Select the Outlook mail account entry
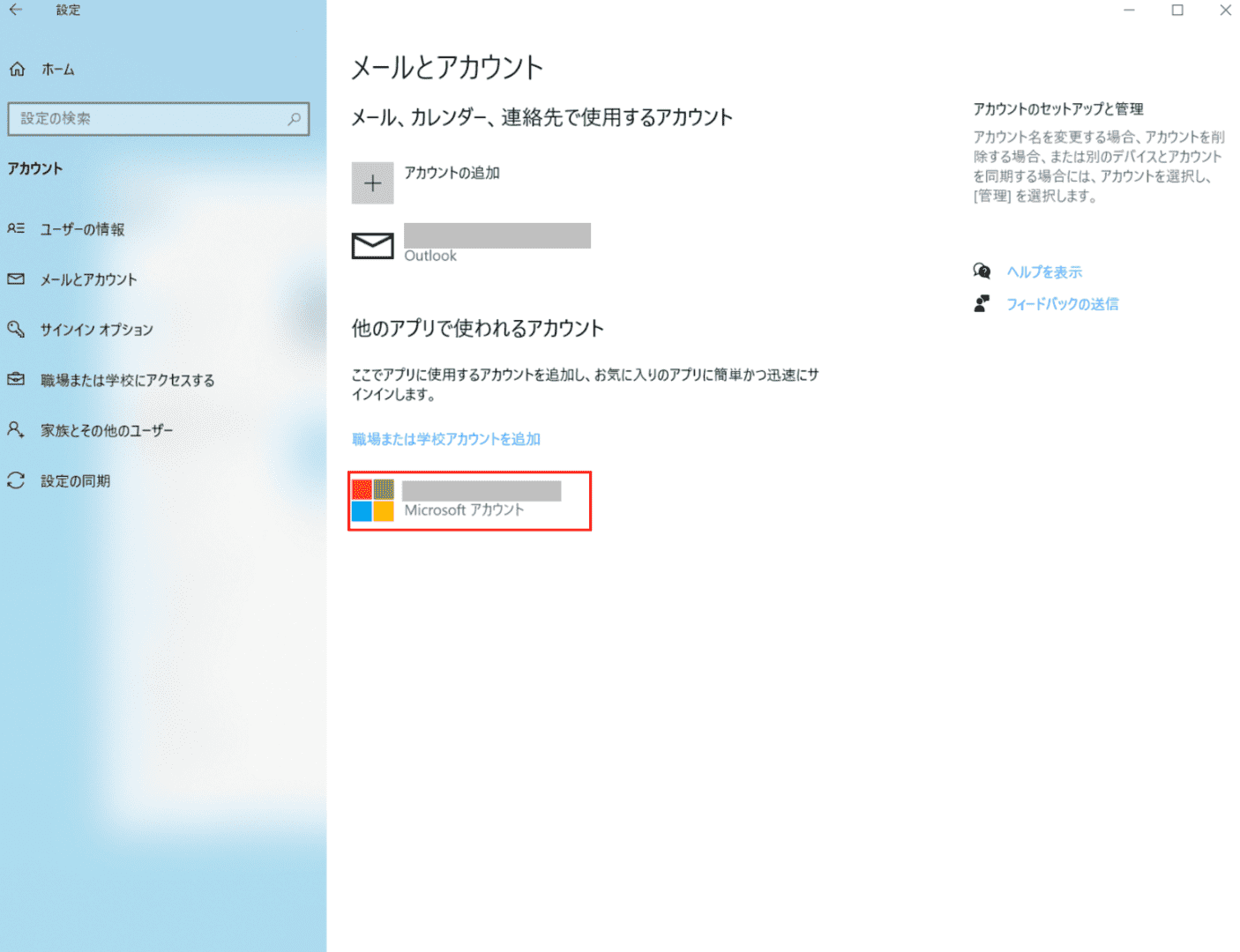Viewport: 1240px width, 952px height. coord(472,245)
